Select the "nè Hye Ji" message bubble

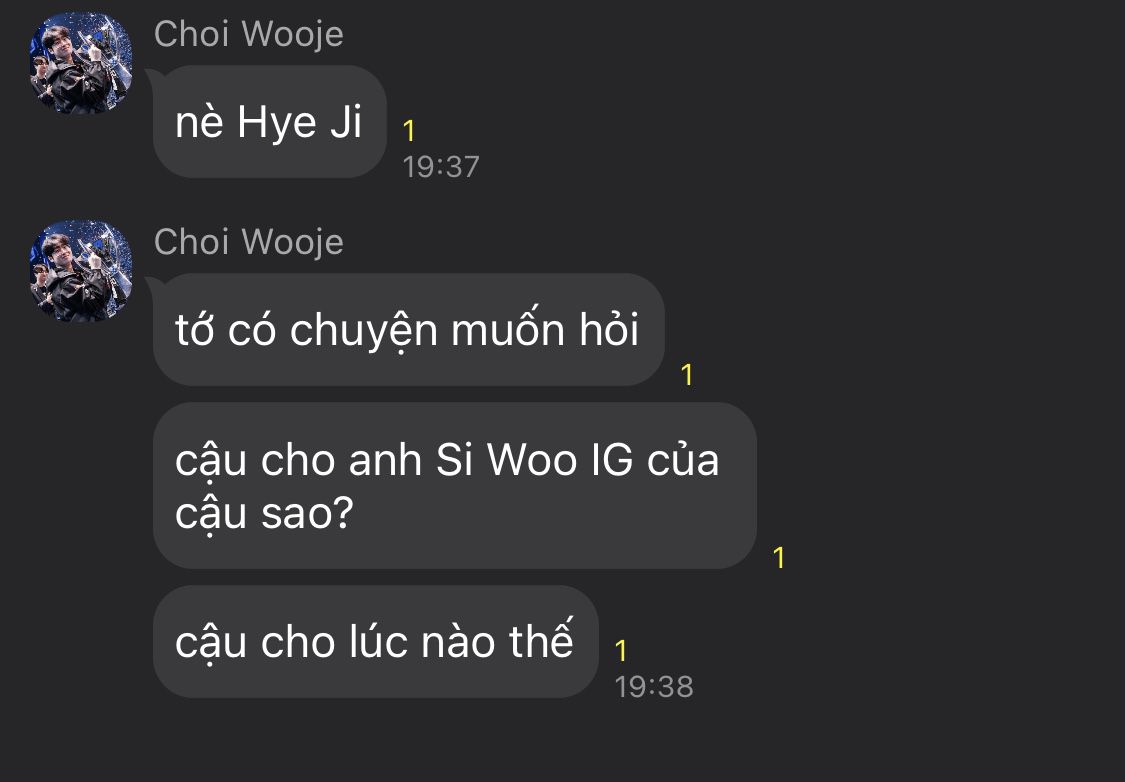click(270, 121)
